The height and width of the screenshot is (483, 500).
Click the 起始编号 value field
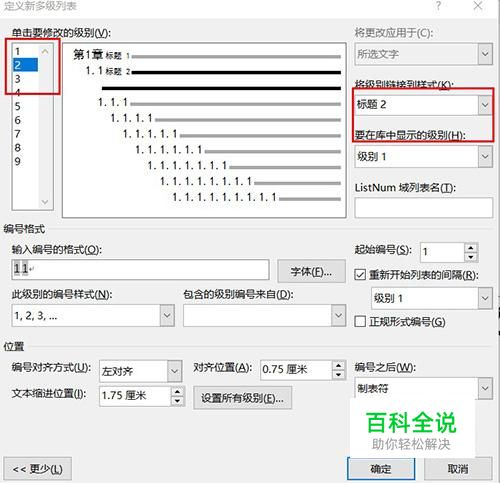442,252
